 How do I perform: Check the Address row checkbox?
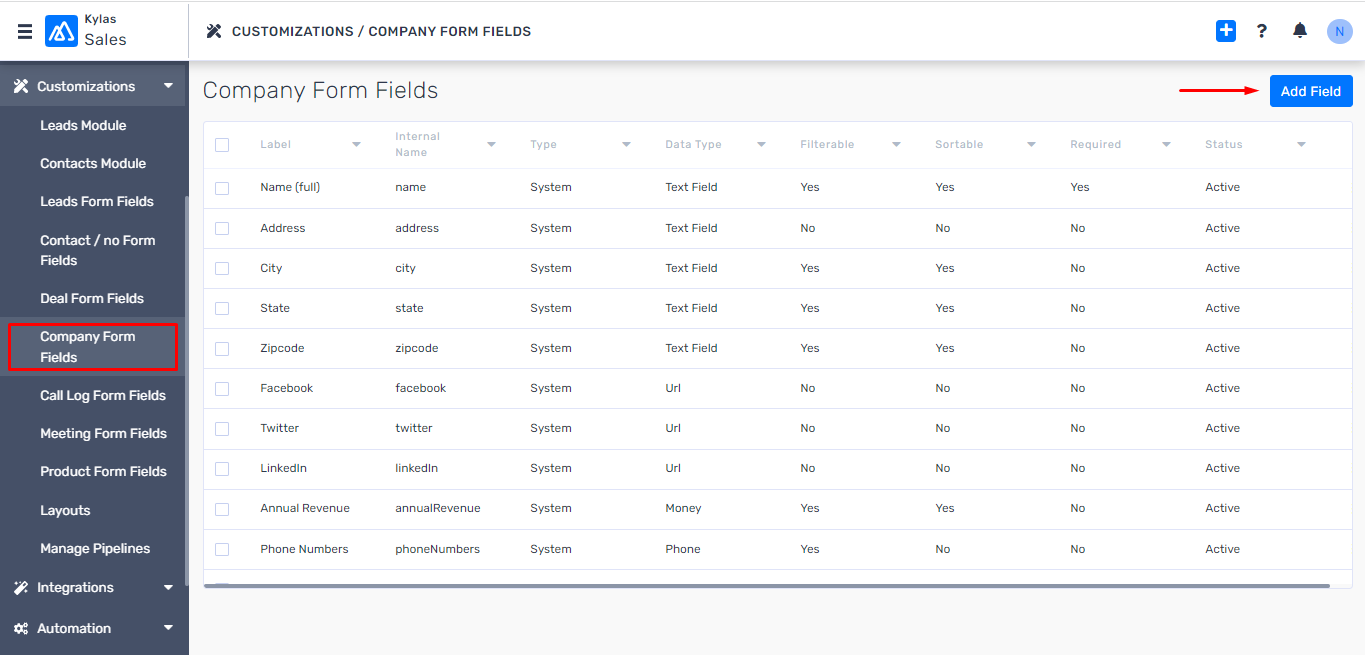[x=222, y=228]
